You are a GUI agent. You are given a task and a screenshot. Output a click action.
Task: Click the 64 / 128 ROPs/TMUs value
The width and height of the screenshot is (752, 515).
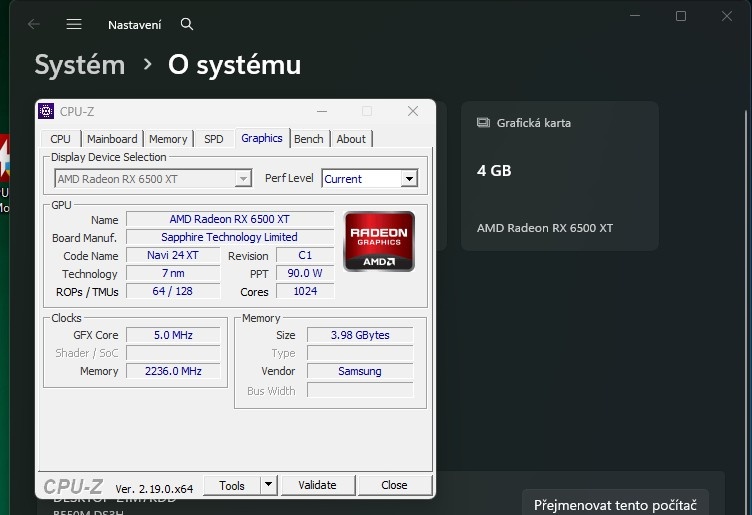173,291
